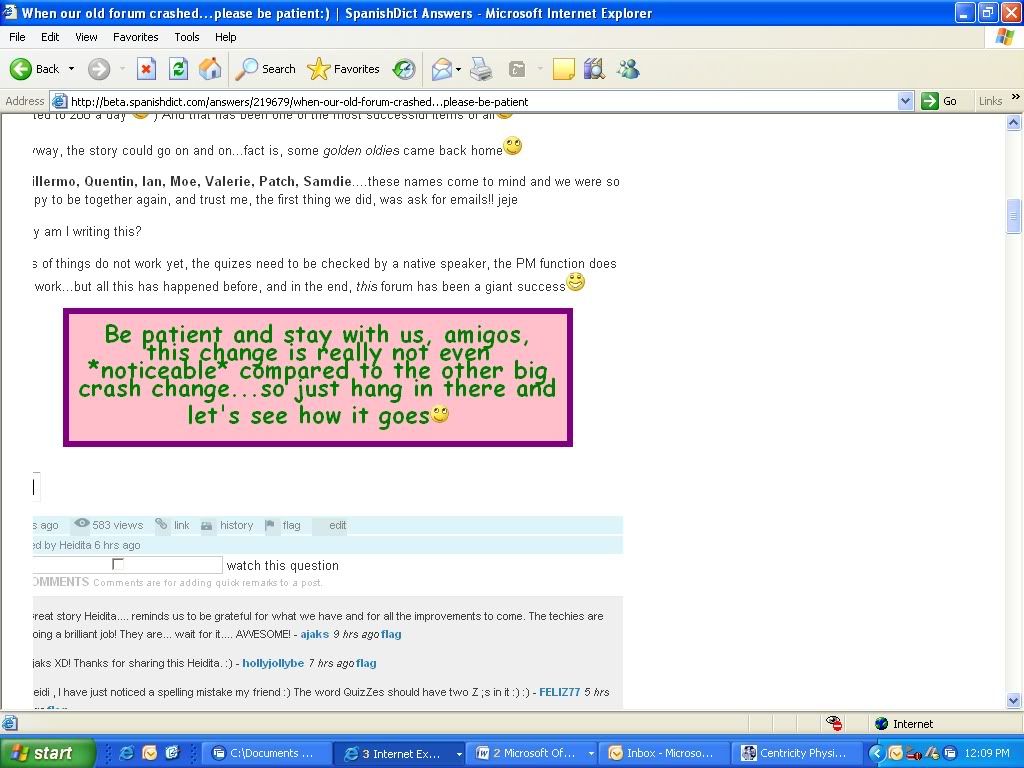Open the History toolbar icon

[404, 69]
